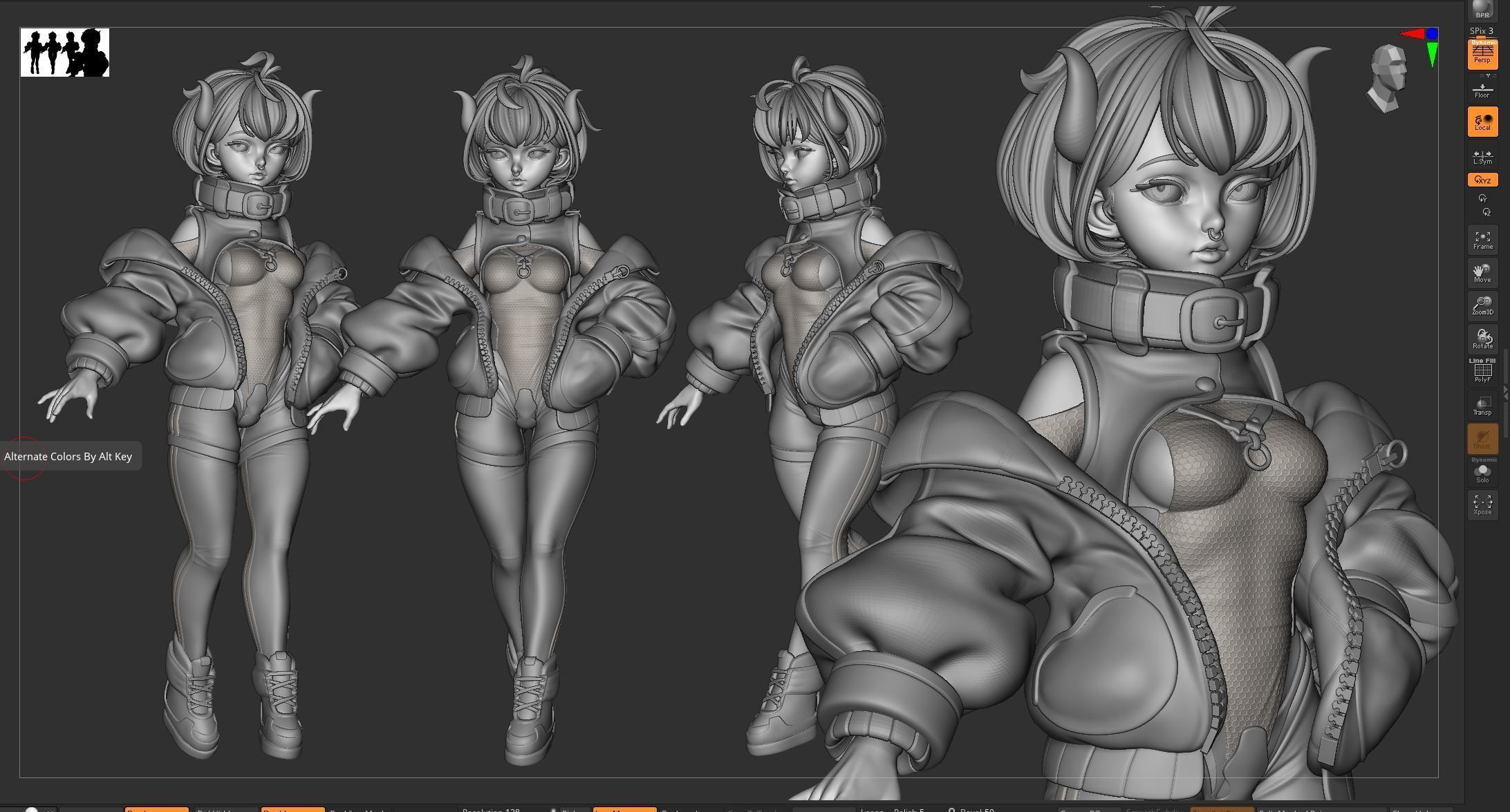Select Z axis rotation mode
This screenshot has width=1510, height=812.
click(x=1486, y=212)
